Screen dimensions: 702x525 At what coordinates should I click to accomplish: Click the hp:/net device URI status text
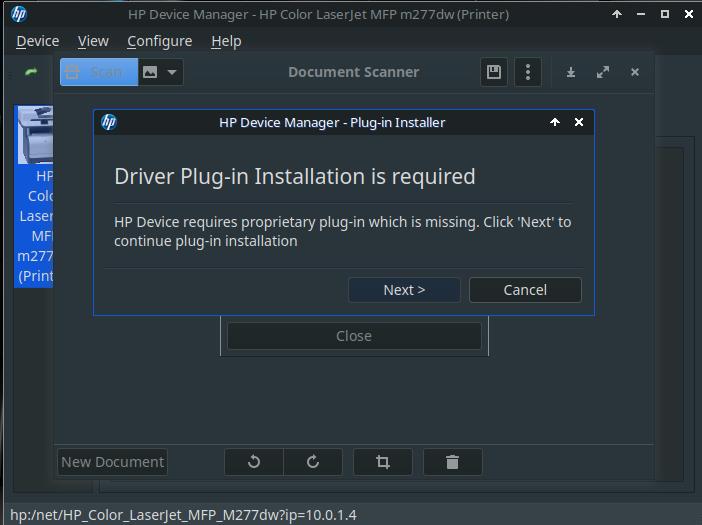coord(184,515)
